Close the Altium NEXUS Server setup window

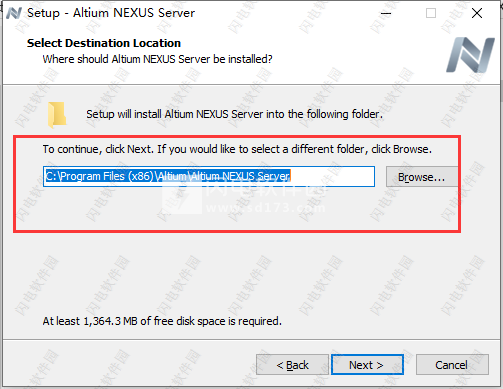477,13
